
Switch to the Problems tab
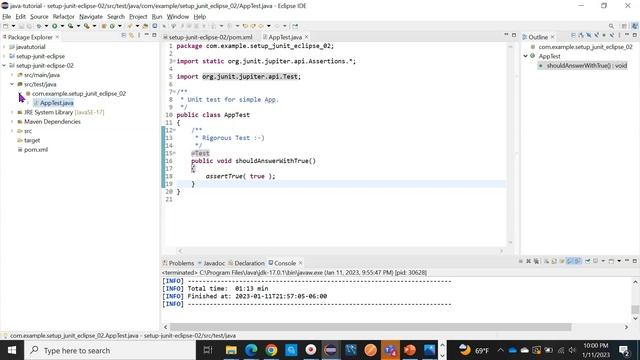click(x=178, y=263)
